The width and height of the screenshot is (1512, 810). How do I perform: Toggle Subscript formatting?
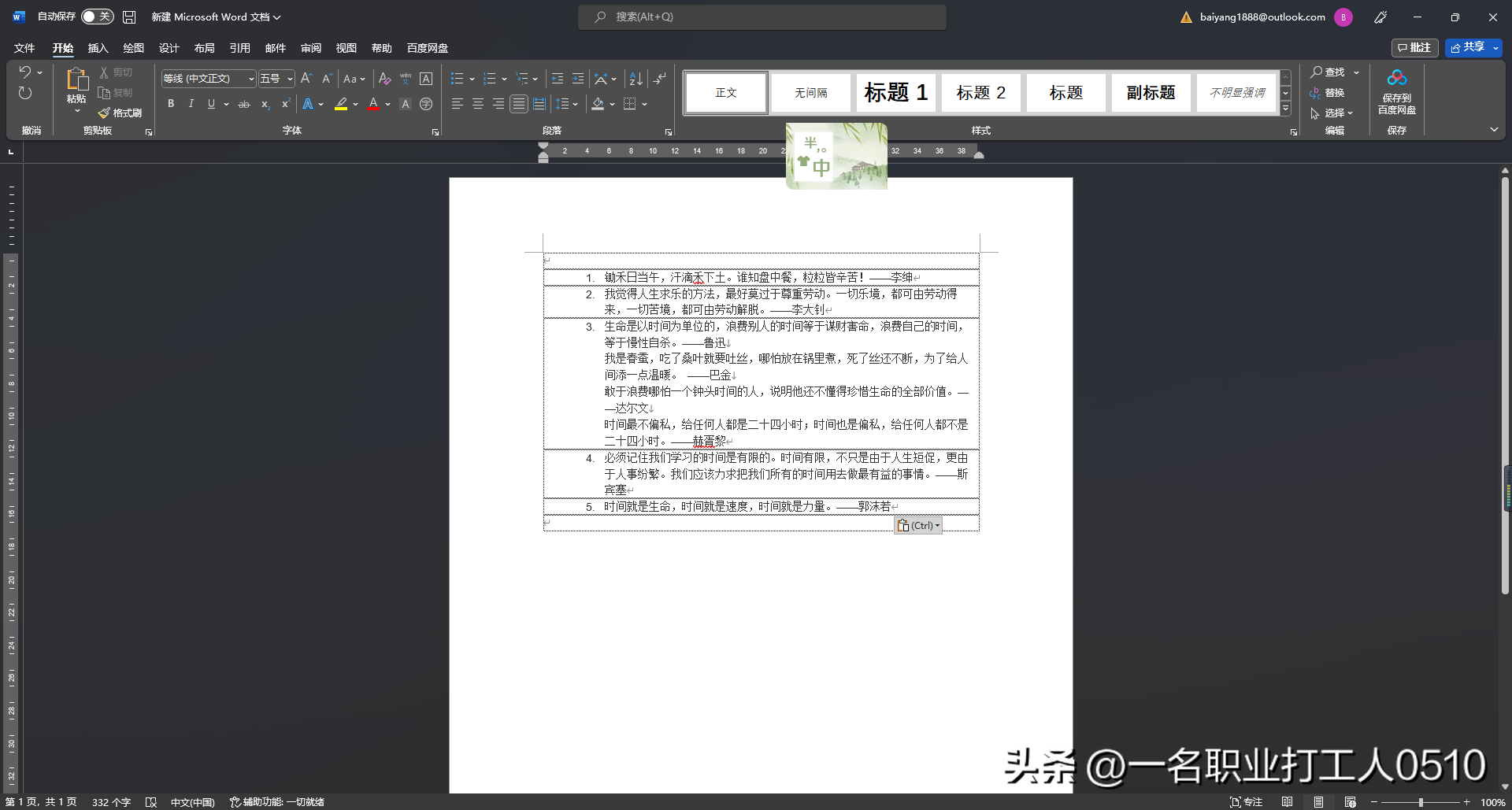coord(265,104)
